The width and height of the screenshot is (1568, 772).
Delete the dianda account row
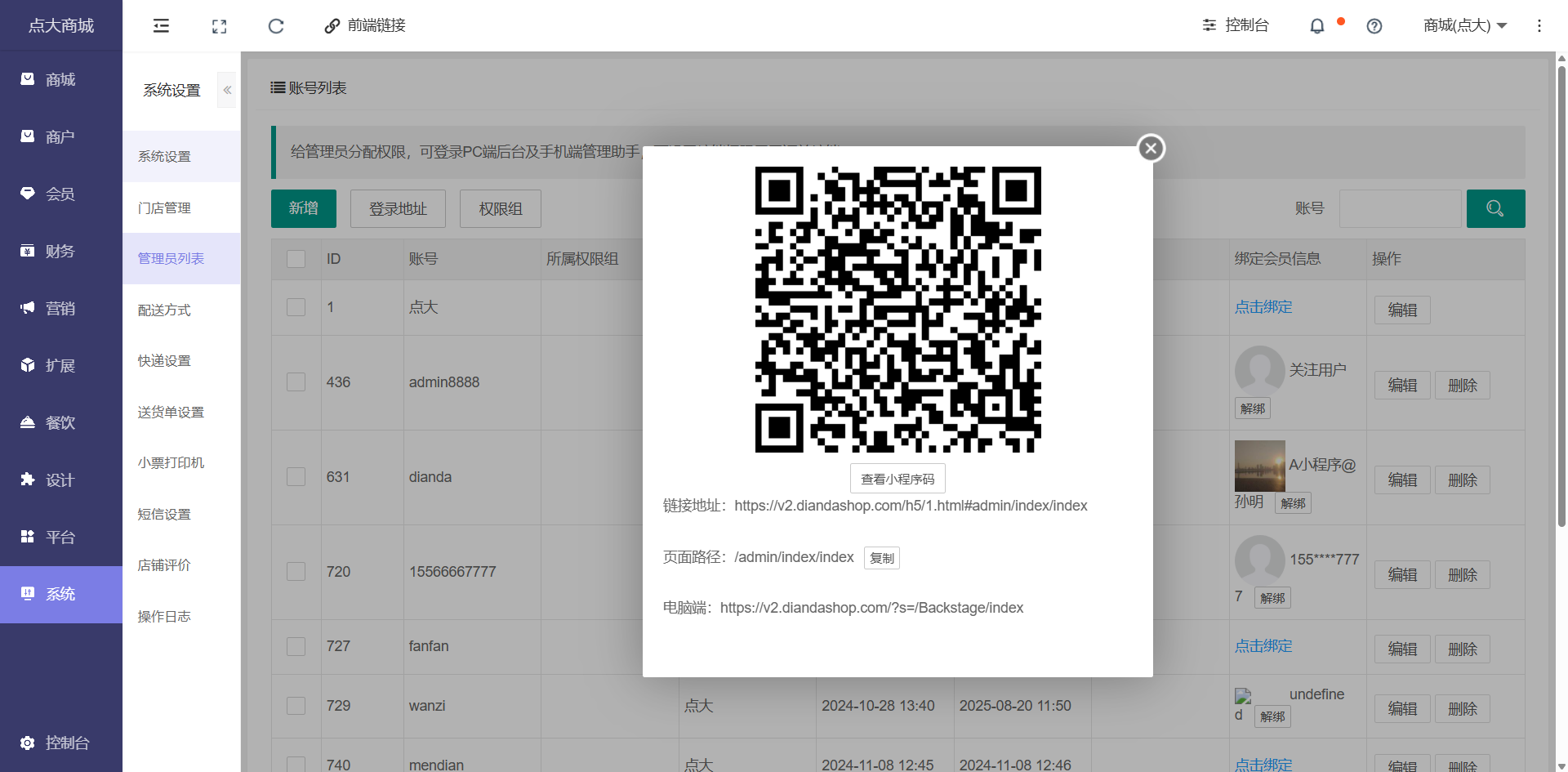[1463, 480]
